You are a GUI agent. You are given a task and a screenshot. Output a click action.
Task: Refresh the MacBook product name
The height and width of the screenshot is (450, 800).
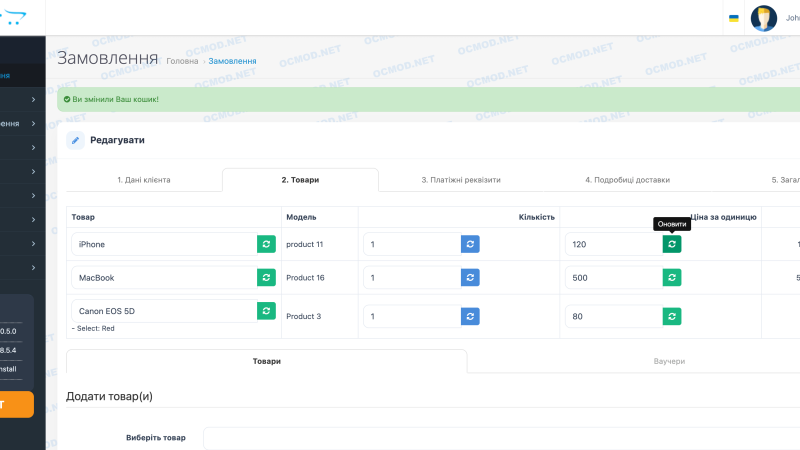pyautogui.click(x=266, y=278)
